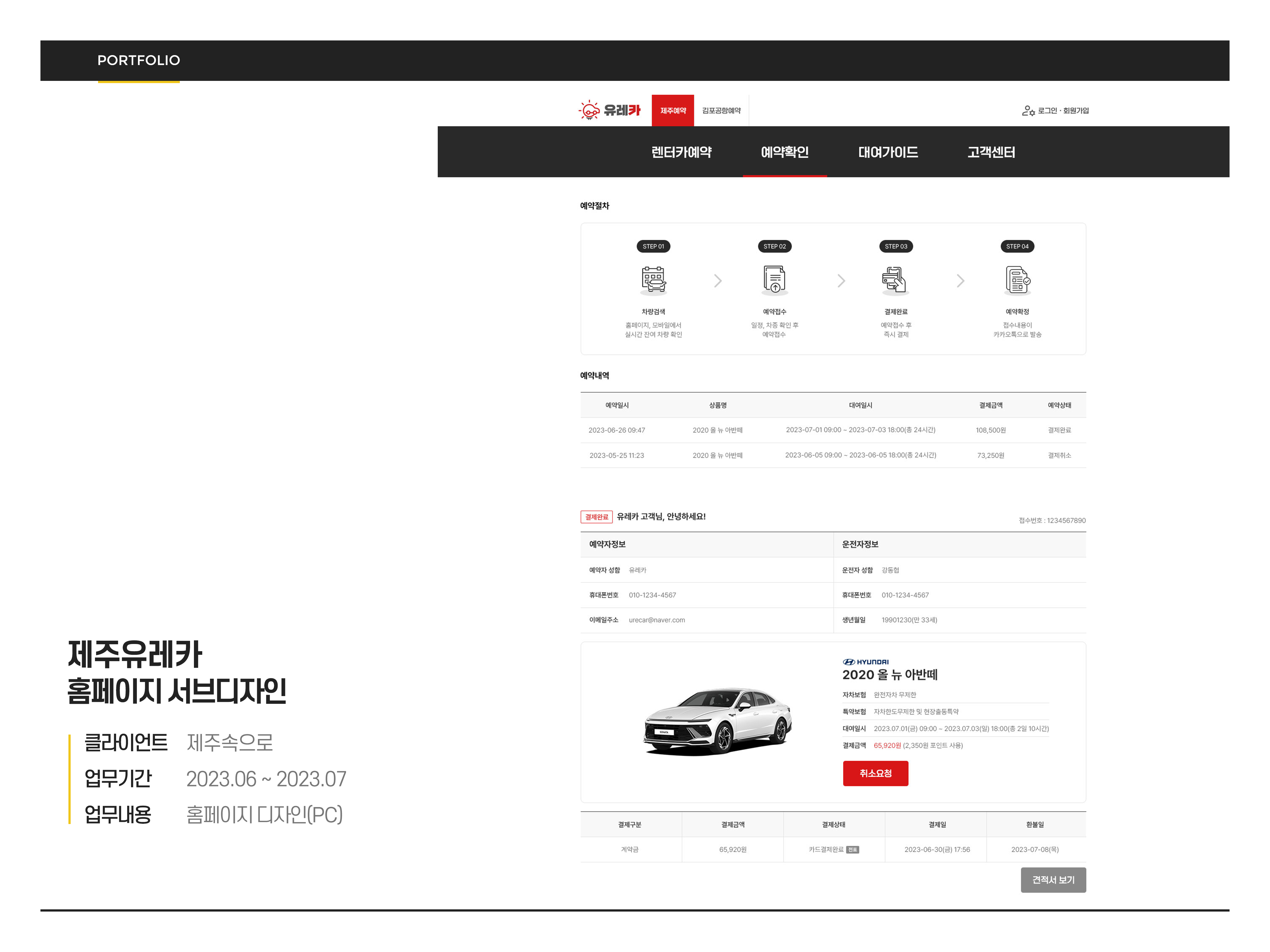This screenshot has width=1270, height=952.
Task: Select the 제주예약 tab
Action: pos(673,110)
